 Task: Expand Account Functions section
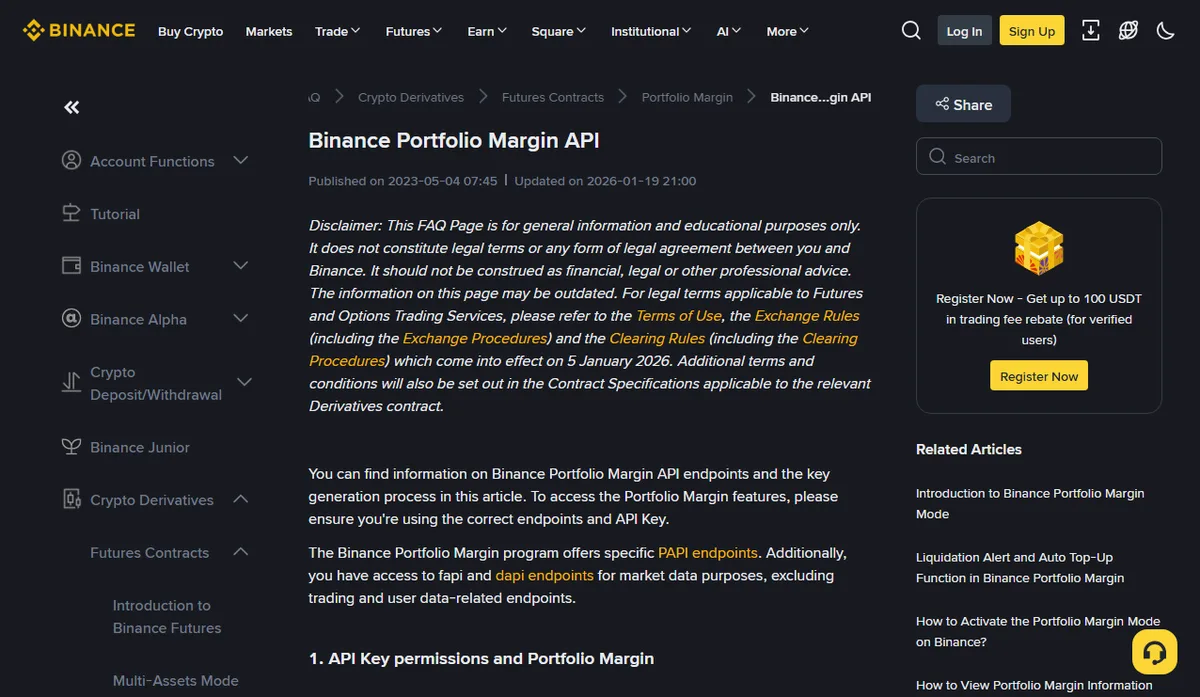(240, 160)
